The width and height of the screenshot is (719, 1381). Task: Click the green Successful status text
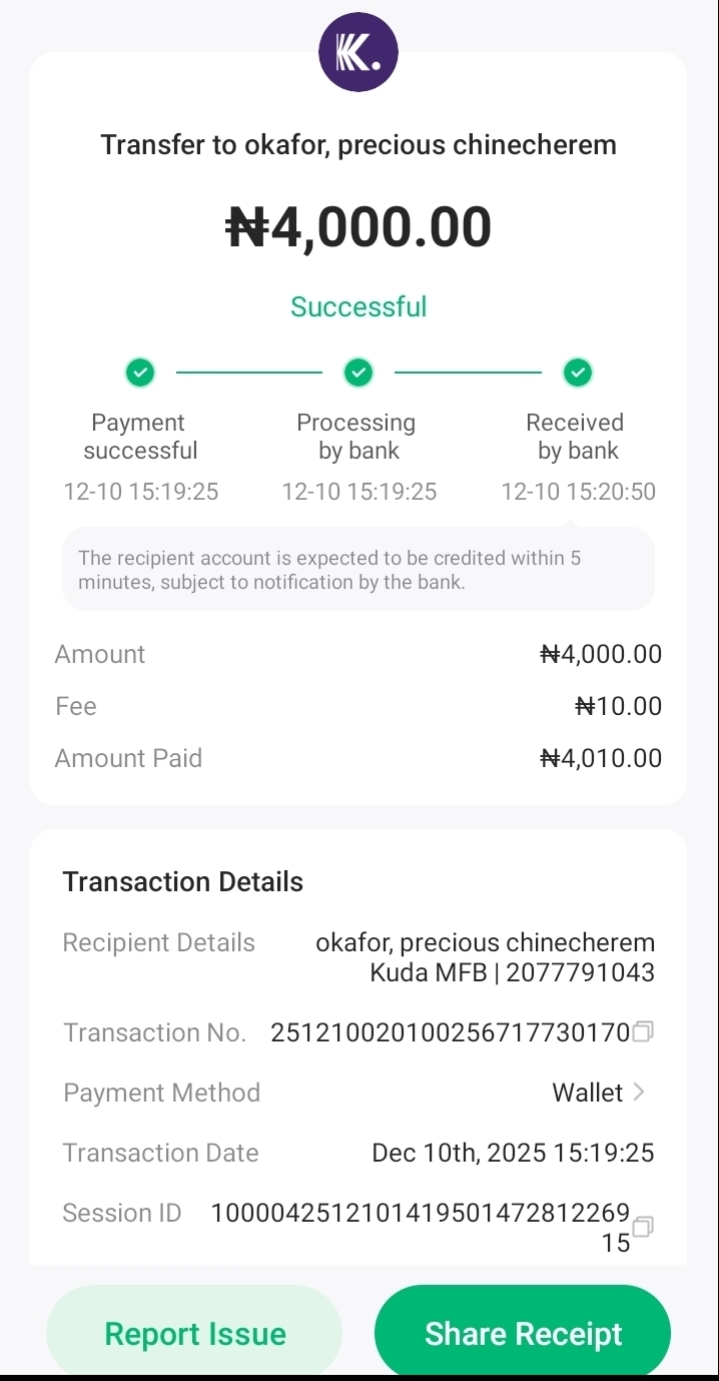tap(358, 306)
